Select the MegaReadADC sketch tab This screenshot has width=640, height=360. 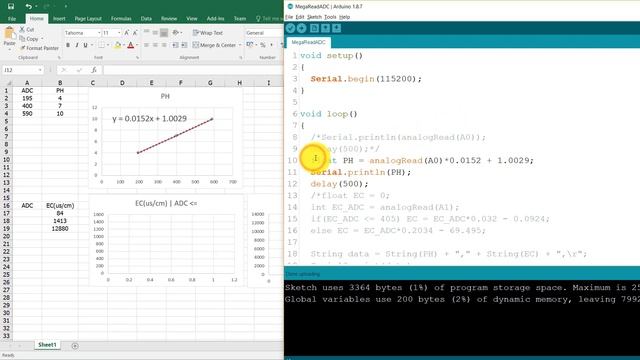(309, 42)
